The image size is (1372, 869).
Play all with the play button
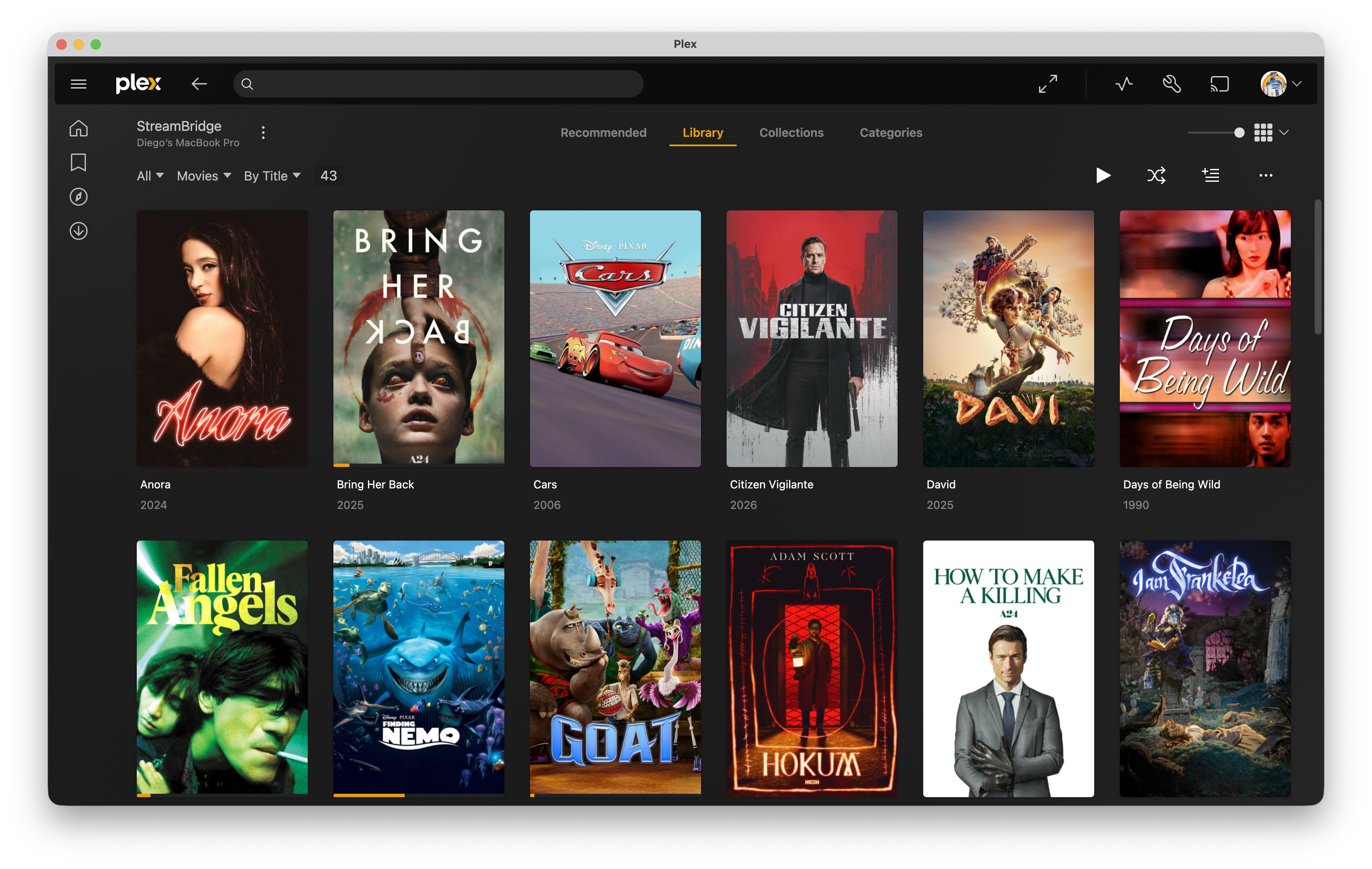click(1103, 175)
